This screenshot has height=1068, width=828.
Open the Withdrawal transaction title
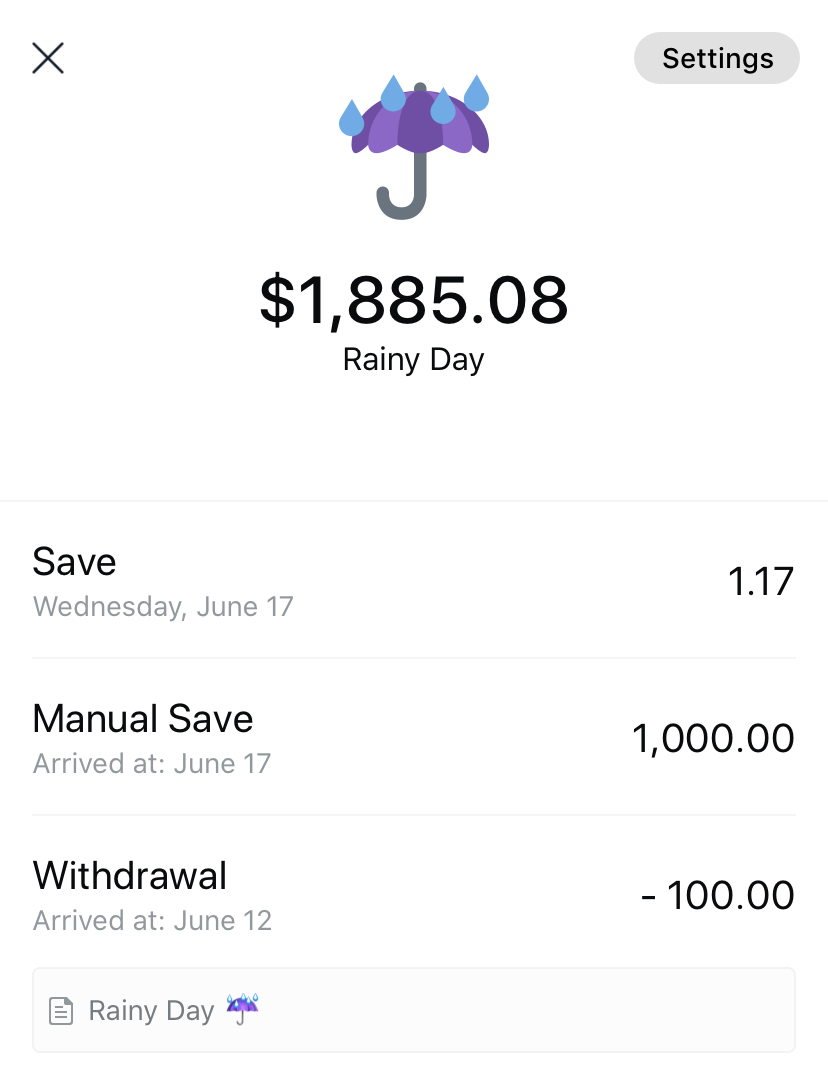click(x=130, y=876)
